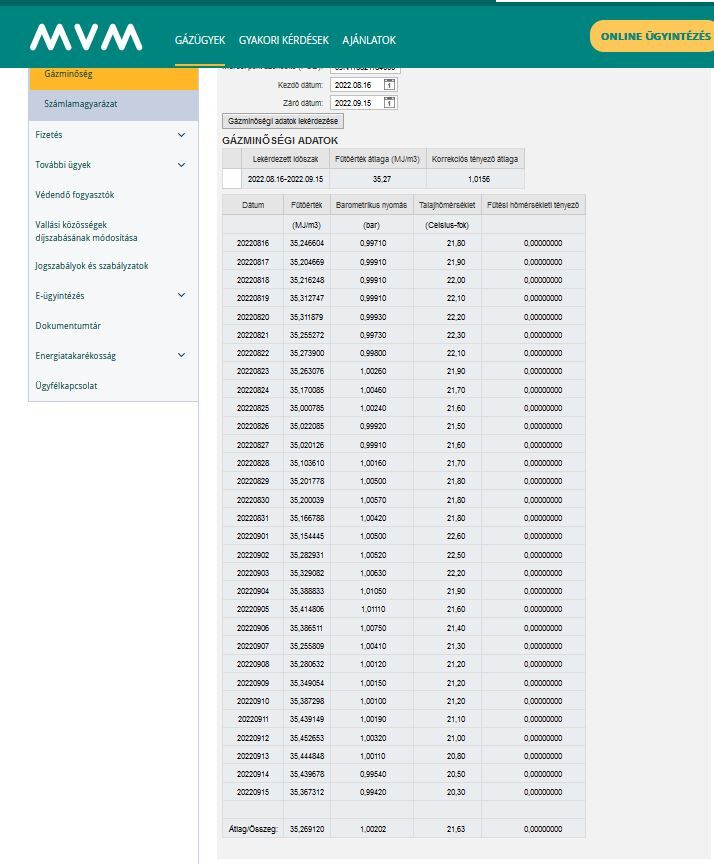714x864 pixels.
Task: Click the MVM logo
Action: pyautogui.click(x=86, y=37)
